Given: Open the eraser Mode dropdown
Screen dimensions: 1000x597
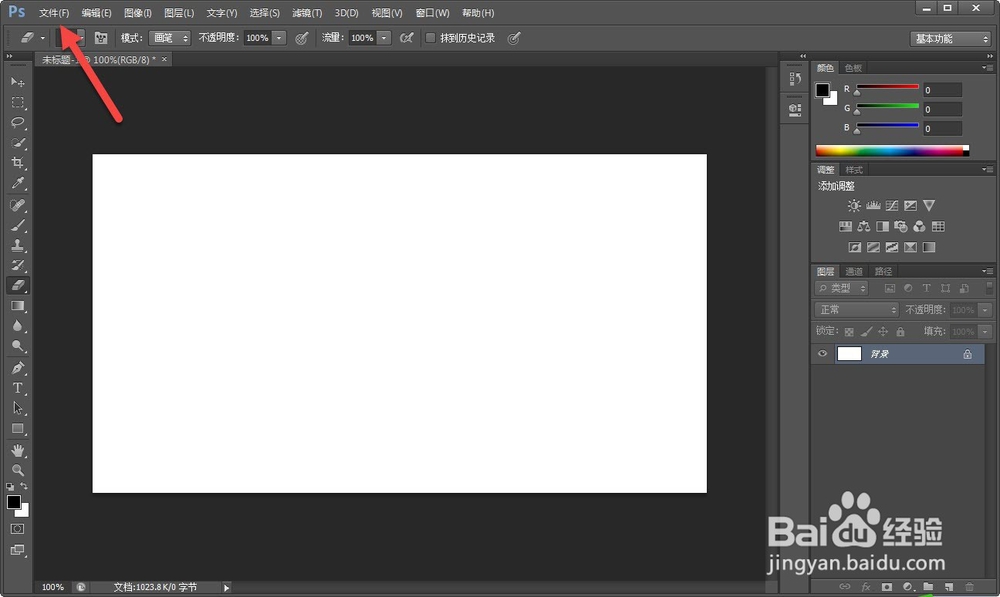Looking at the screenshot, I should click(x=169, y=38).
